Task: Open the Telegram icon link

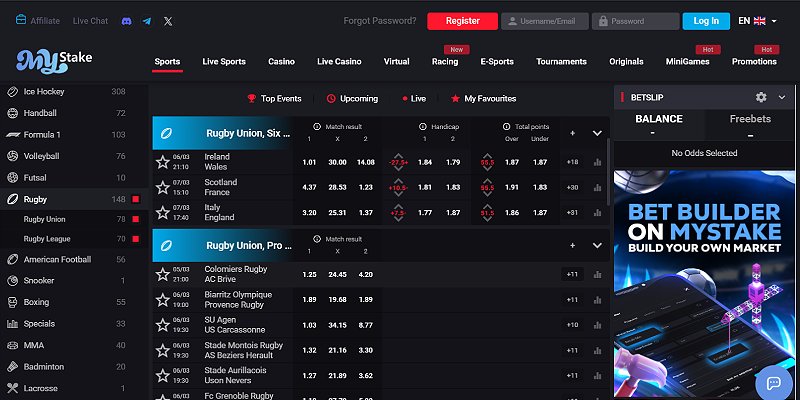Action: click(x=147, y=21)
